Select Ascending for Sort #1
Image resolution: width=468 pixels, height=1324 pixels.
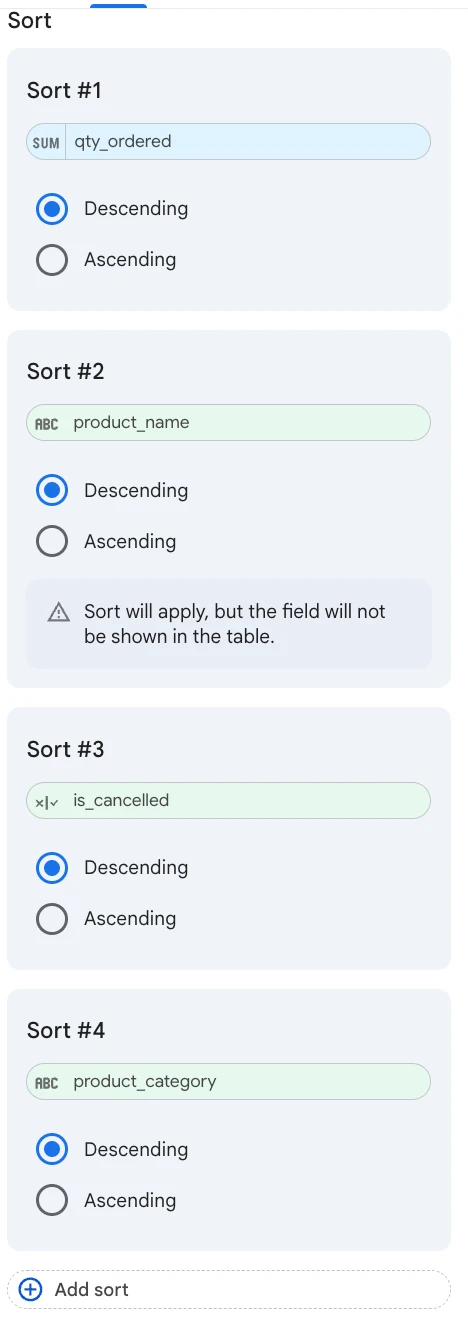tap(52, 260)
